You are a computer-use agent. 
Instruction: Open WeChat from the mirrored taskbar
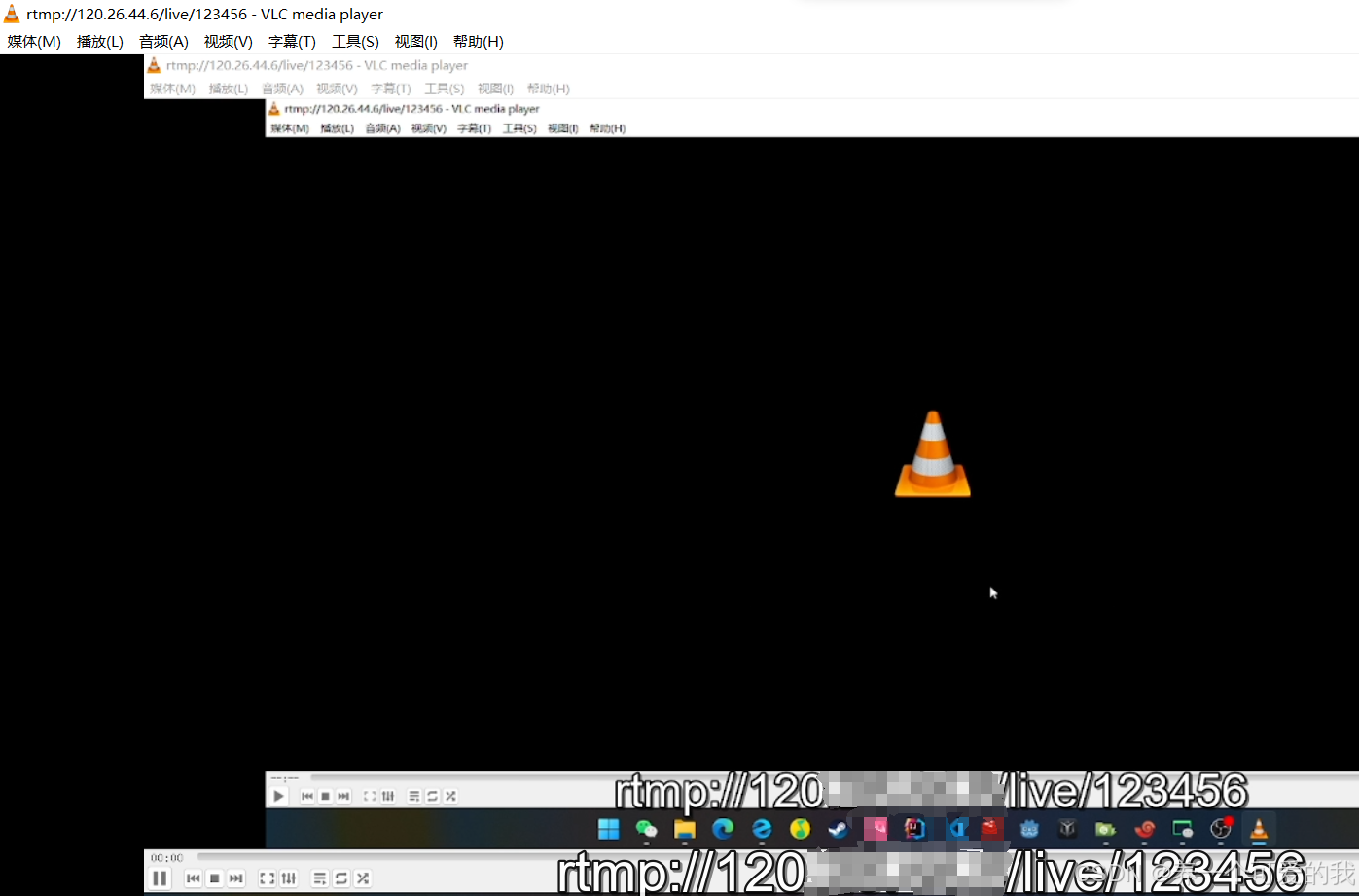coord(646,829)
